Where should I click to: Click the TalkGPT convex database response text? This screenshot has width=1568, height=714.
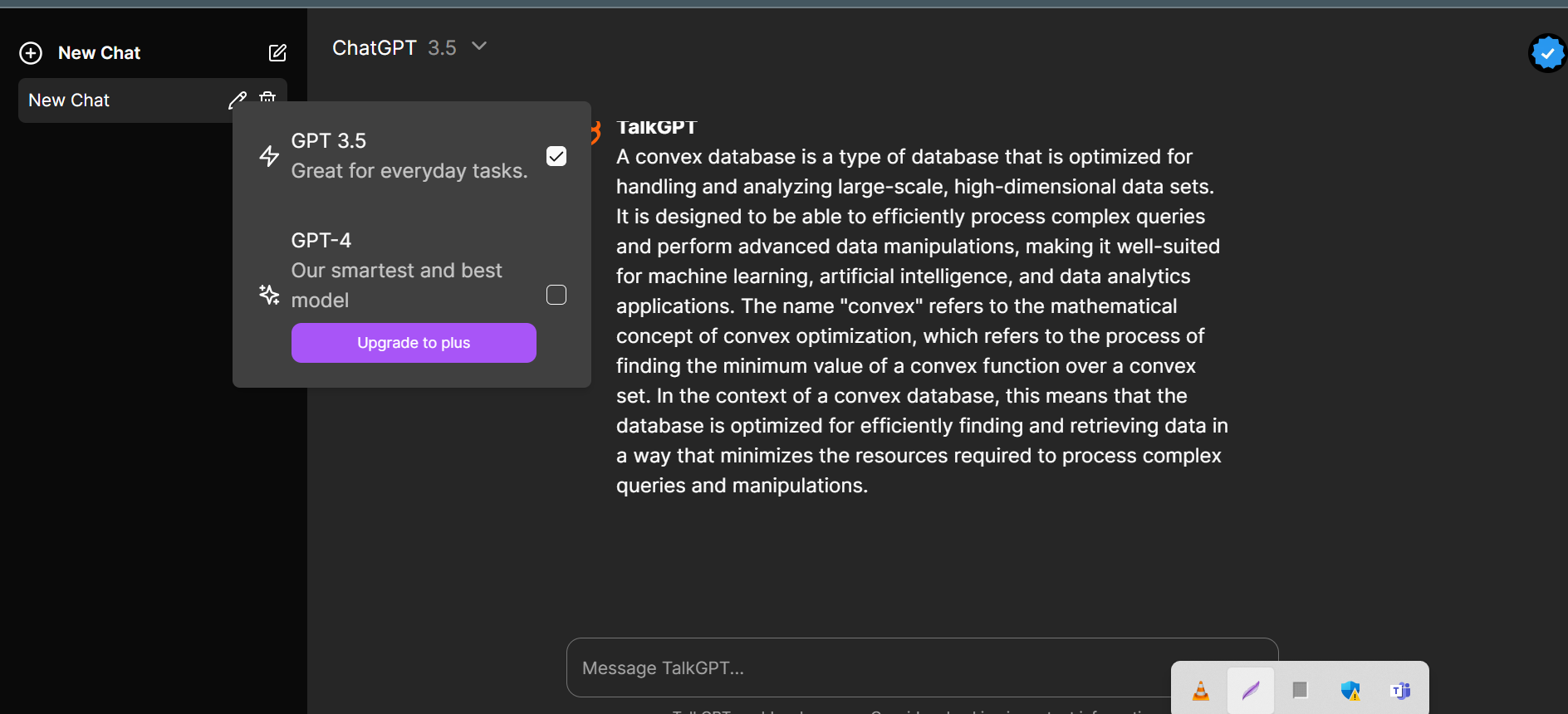click(922, 321)
